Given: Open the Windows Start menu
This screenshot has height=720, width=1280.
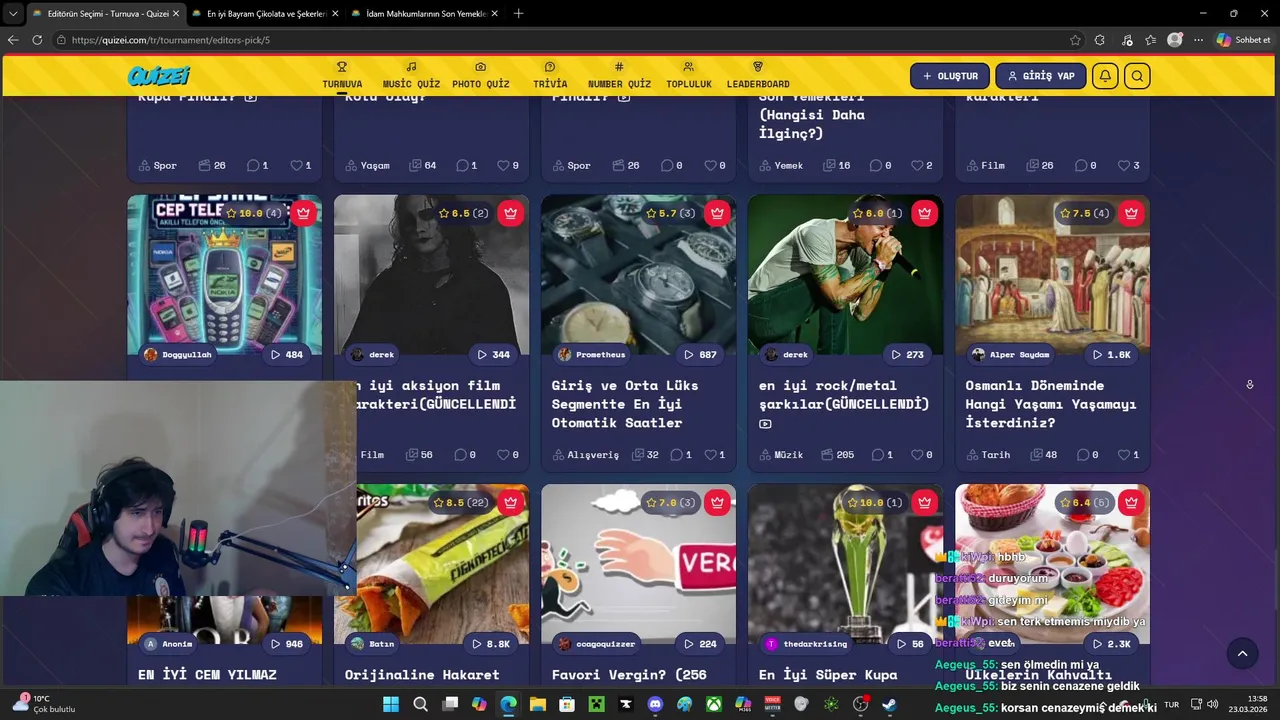Looking at the screenshot, I should (391, 704).
